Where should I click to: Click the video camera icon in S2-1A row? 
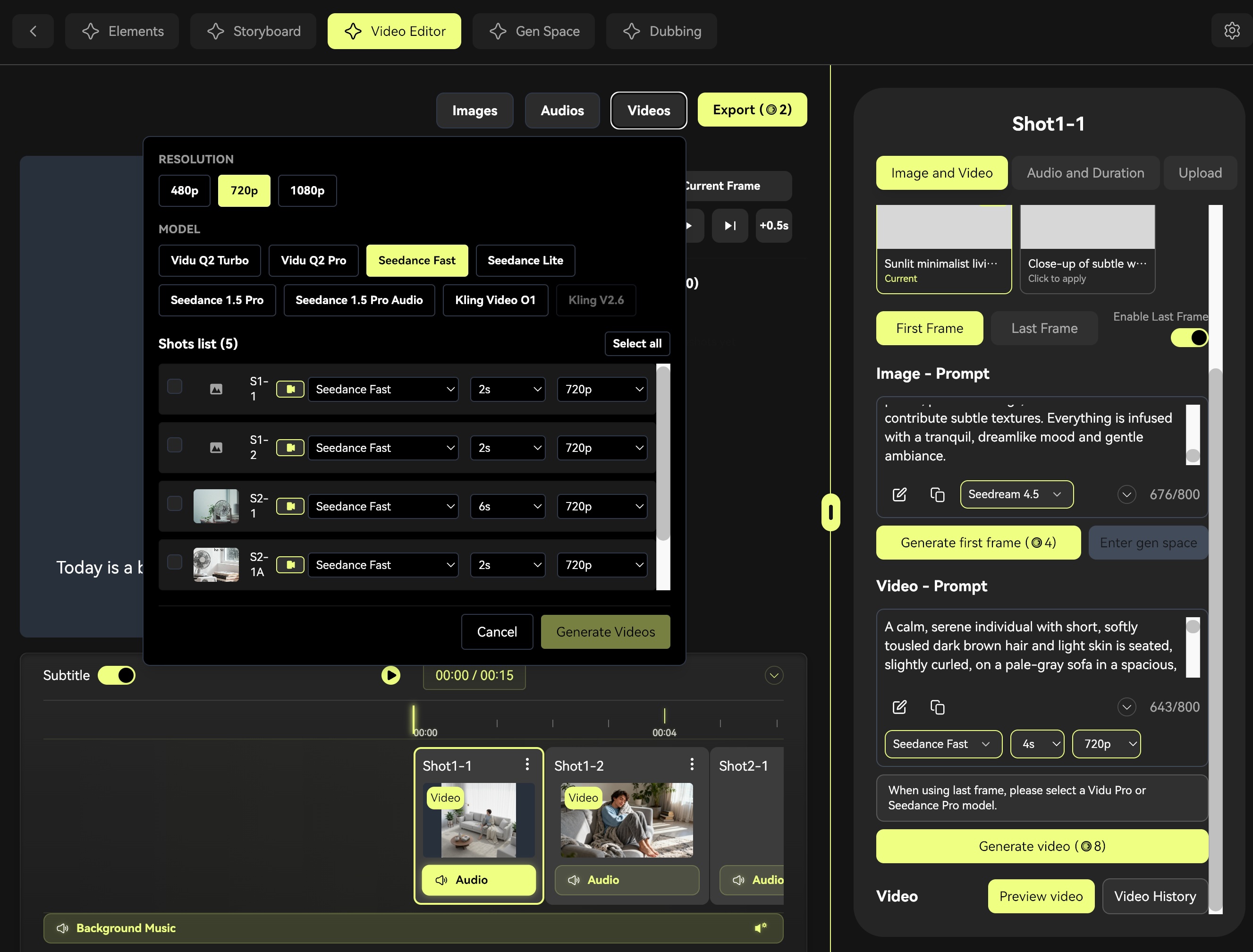(290, 565)
